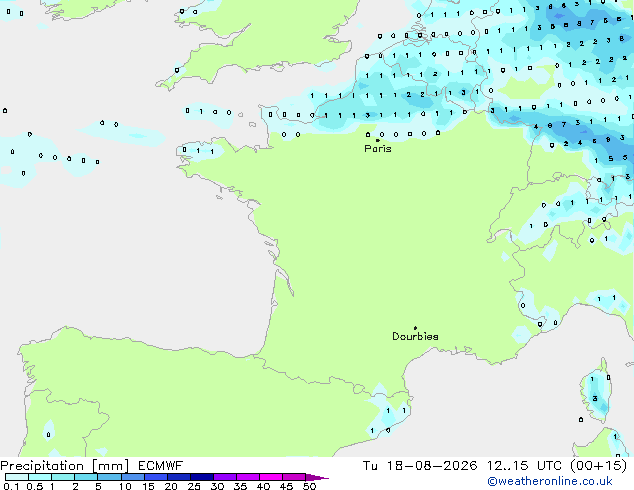
Task: Click the date 18-08-2026
Action: pos(432,466)
